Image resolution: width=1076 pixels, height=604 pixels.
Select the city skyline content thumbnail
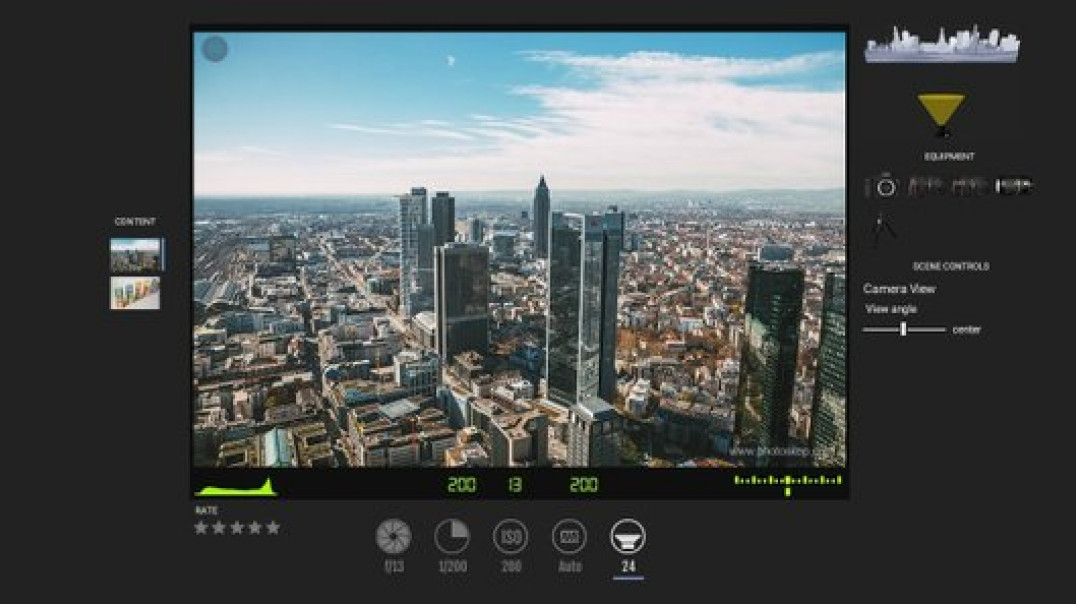[135, 255]
